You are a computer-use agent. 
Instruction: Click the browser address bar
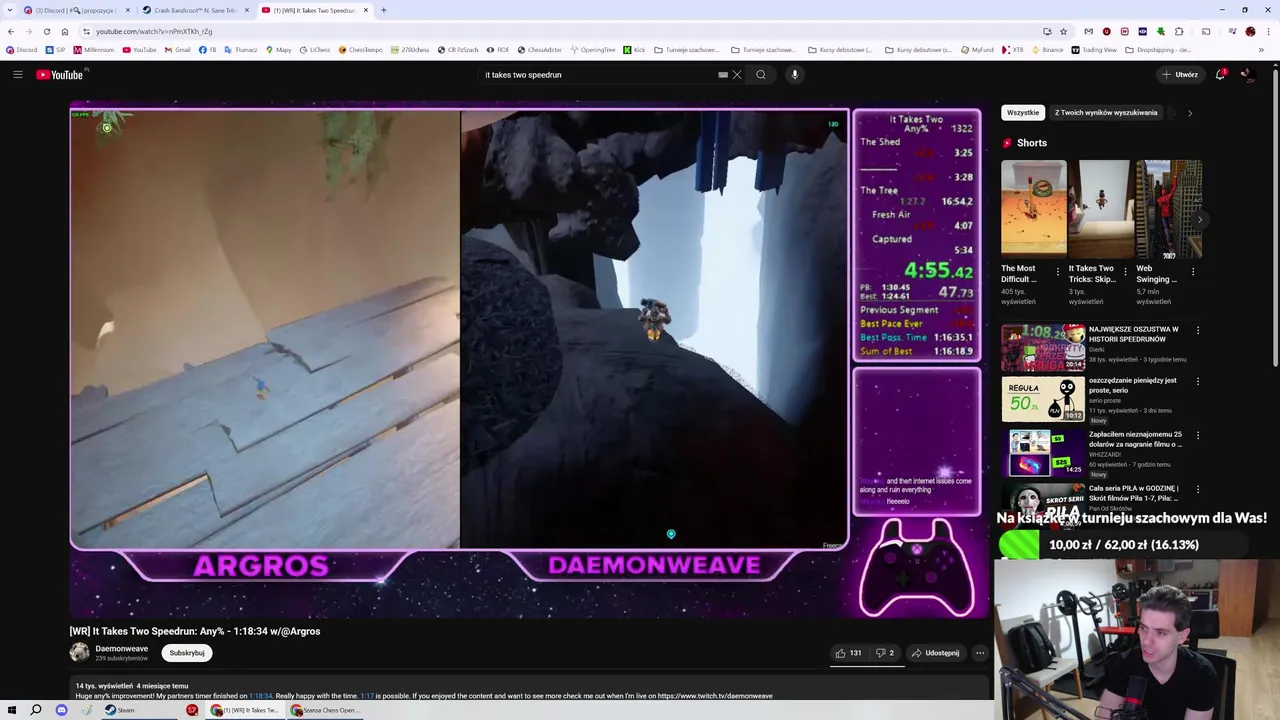pyautogui.click(x=560, y=31)
